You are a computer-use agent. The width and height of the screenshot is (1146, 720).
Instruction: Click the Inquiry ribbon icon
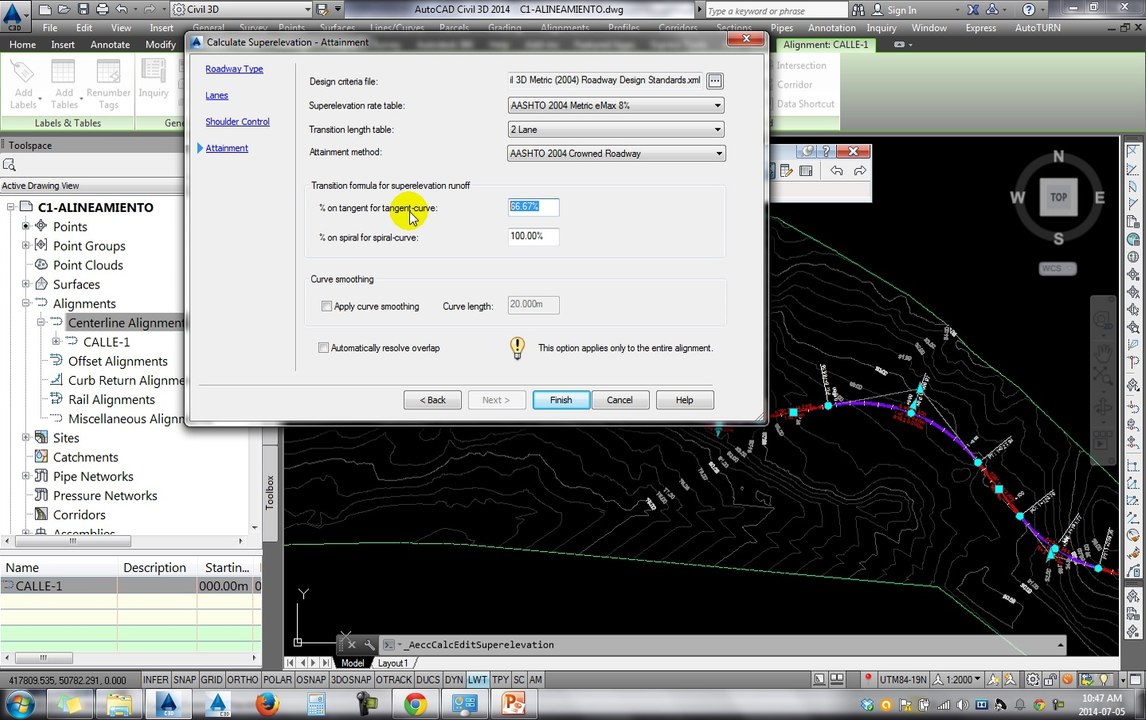(153, 79)
